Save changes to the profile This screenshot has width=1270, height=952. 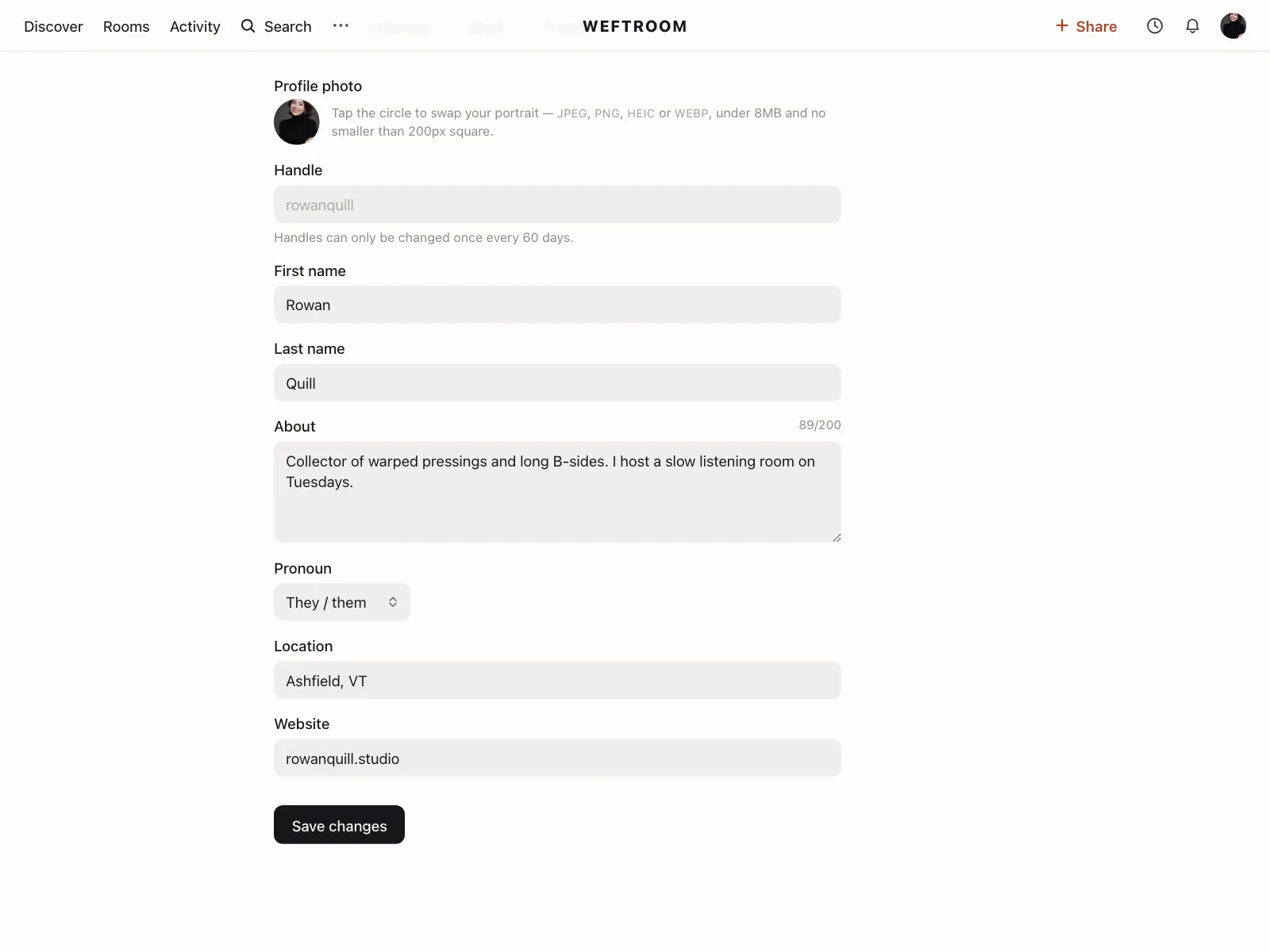(339, 825)
